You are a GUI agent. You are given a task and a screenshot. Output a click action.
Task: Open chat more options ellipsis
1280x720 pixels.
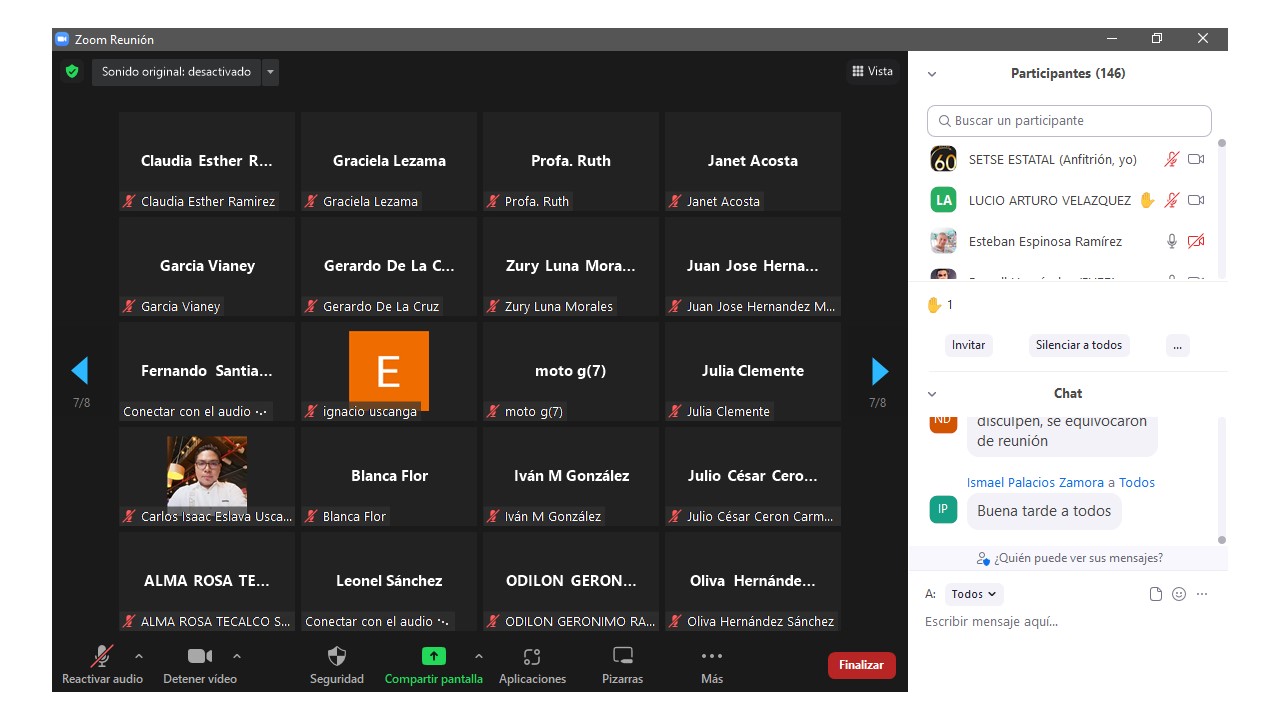(1202, 594)
